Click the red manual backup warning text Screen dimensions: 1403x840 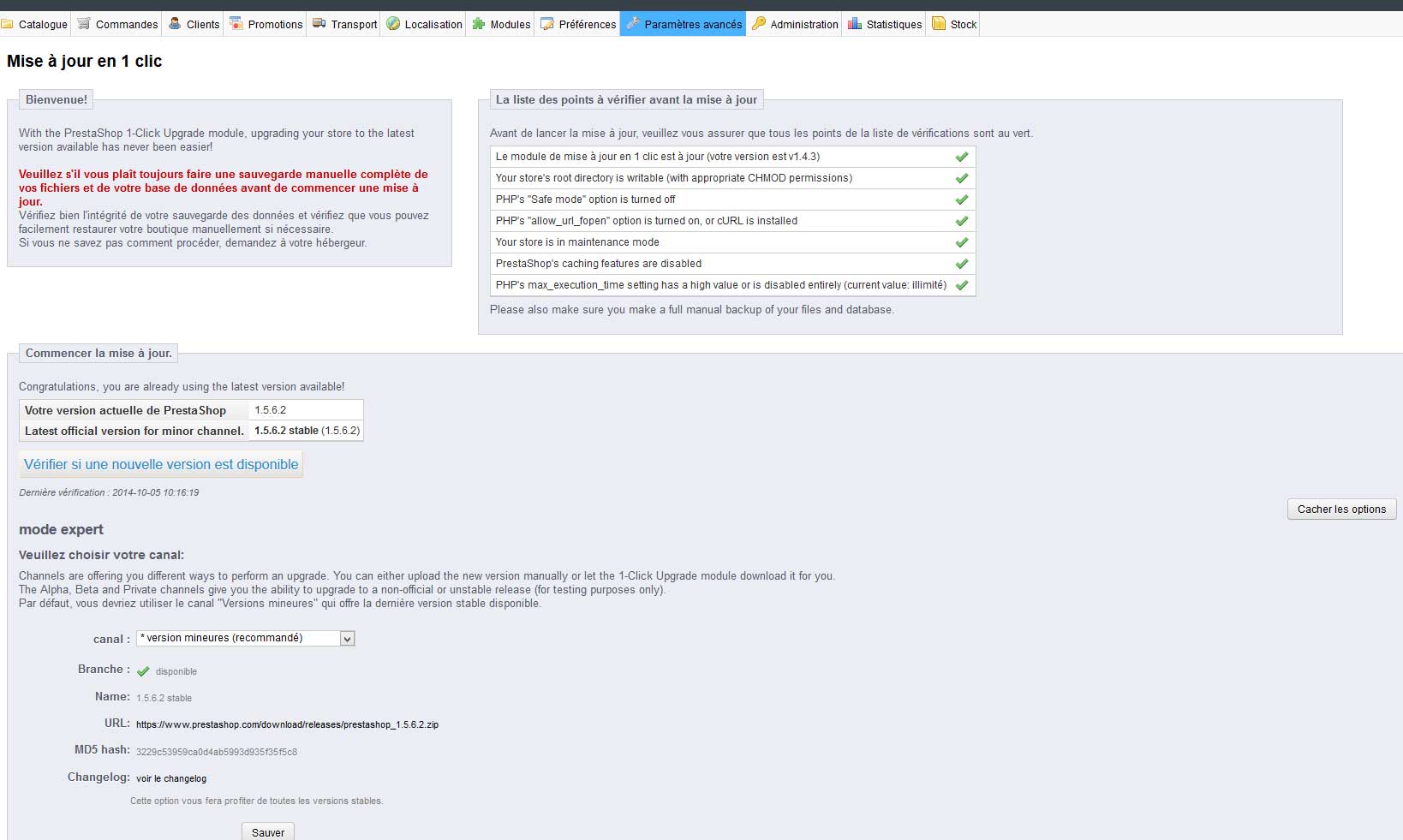(224, 188)
